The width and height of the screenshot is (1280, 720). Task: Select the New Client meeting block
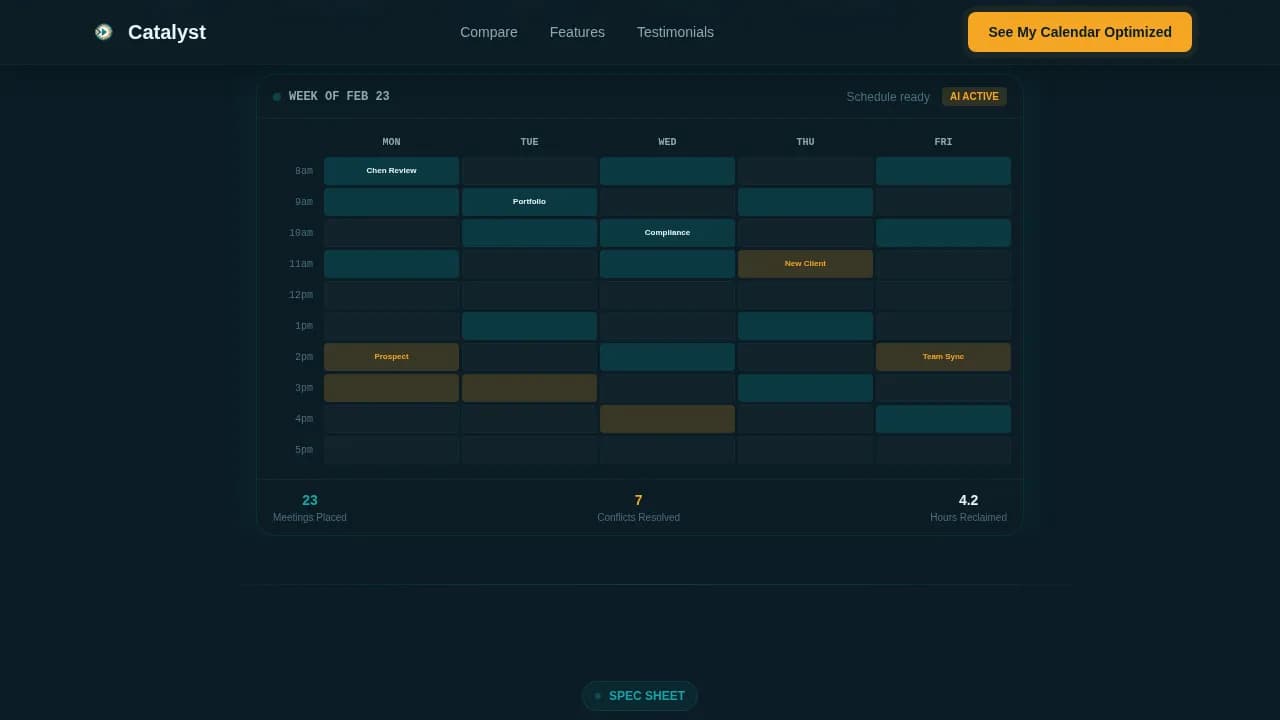click(x=805, y=264)
